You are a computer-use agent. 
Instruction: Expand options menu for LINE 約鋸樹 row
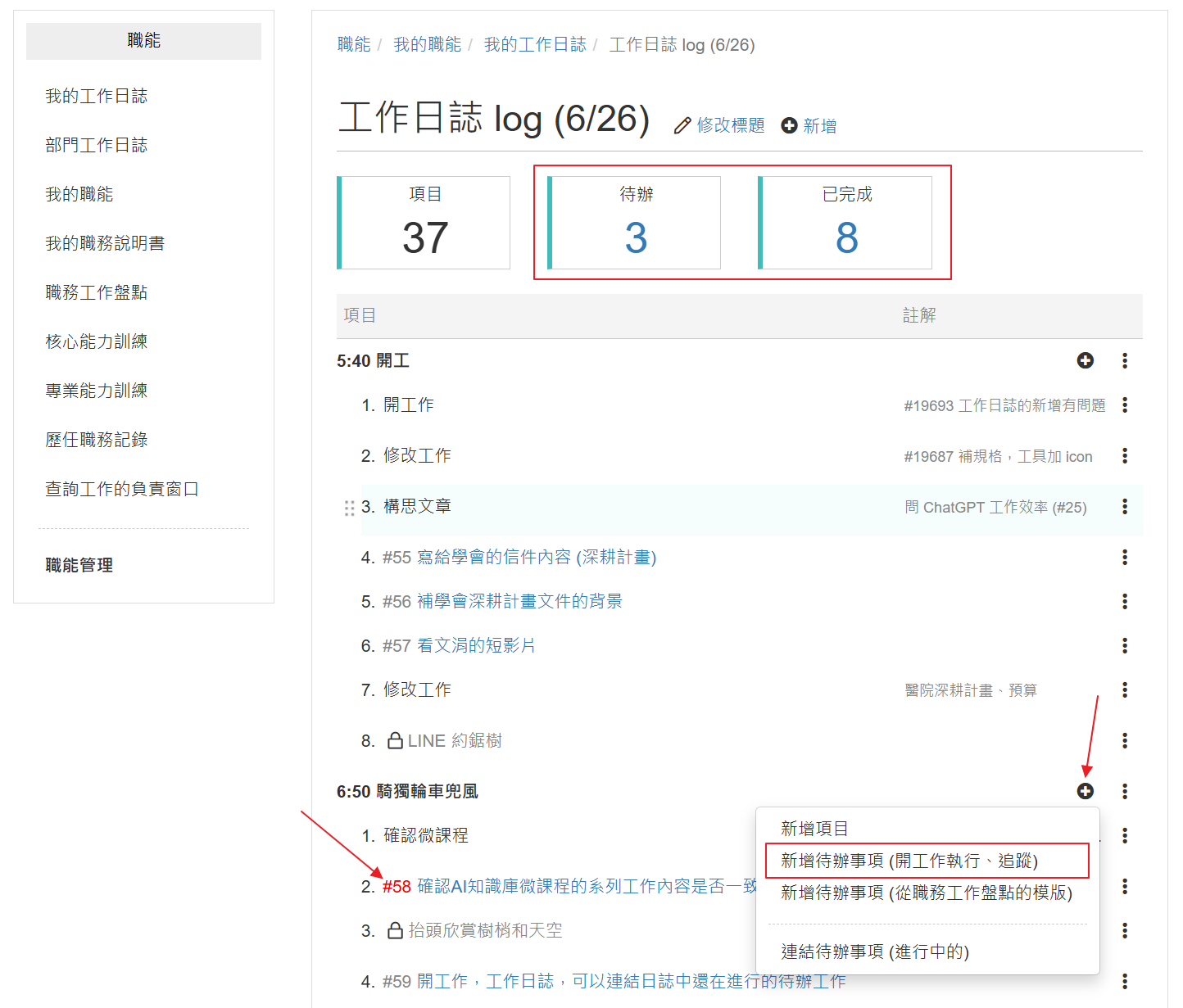point(1124,741)
